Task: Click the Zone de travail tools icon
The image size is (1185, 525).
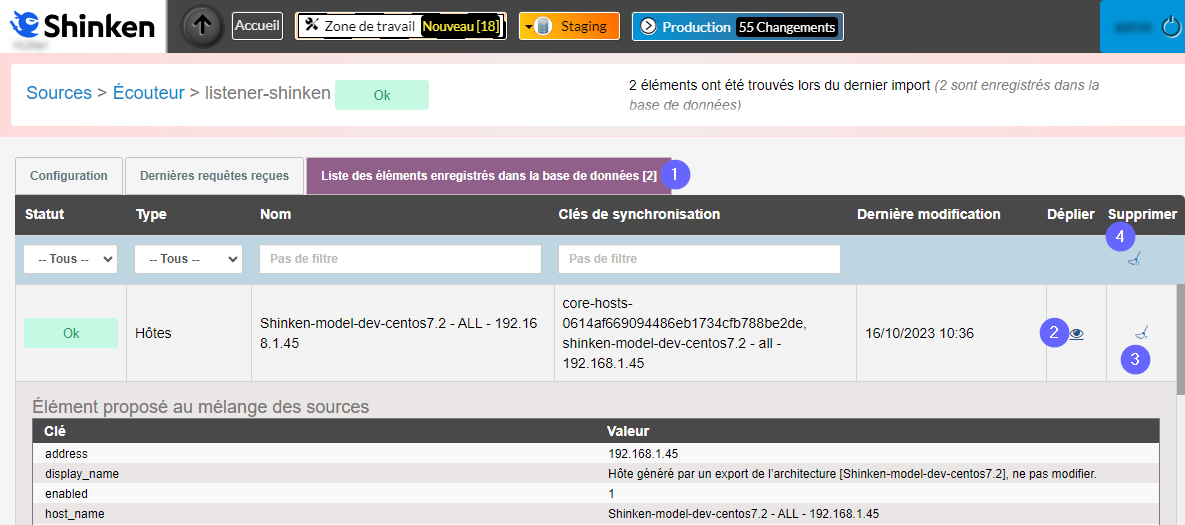Action: point(311,26)
